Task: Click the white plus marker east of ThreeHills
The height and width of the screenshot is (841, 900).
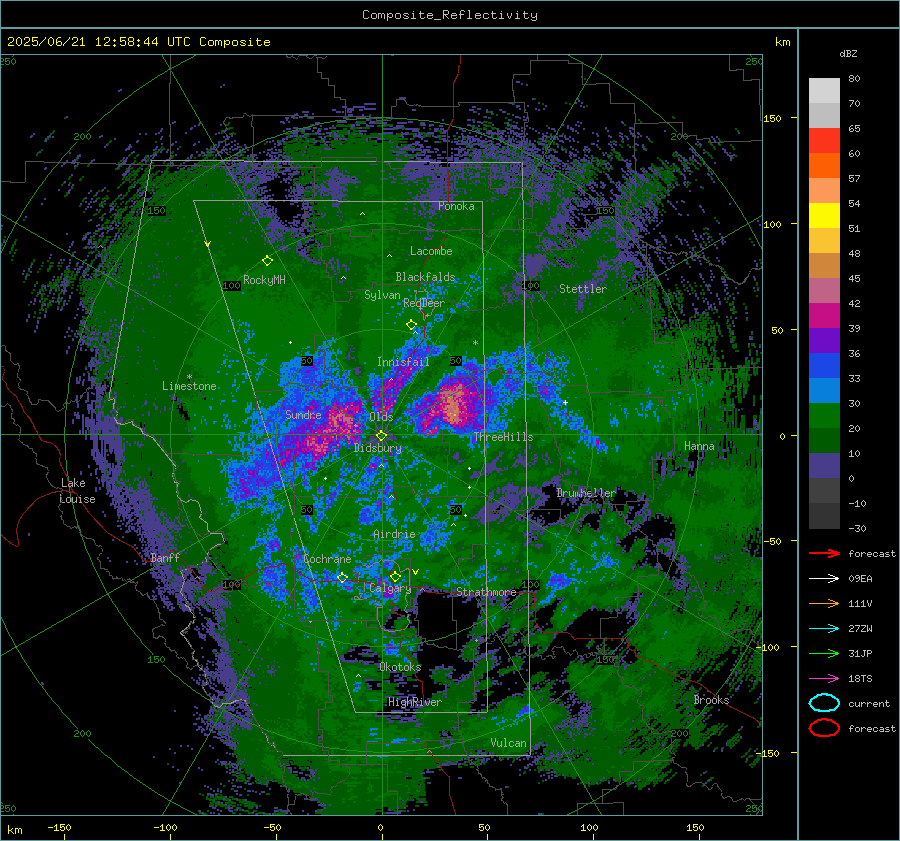Action: [565, 402]
